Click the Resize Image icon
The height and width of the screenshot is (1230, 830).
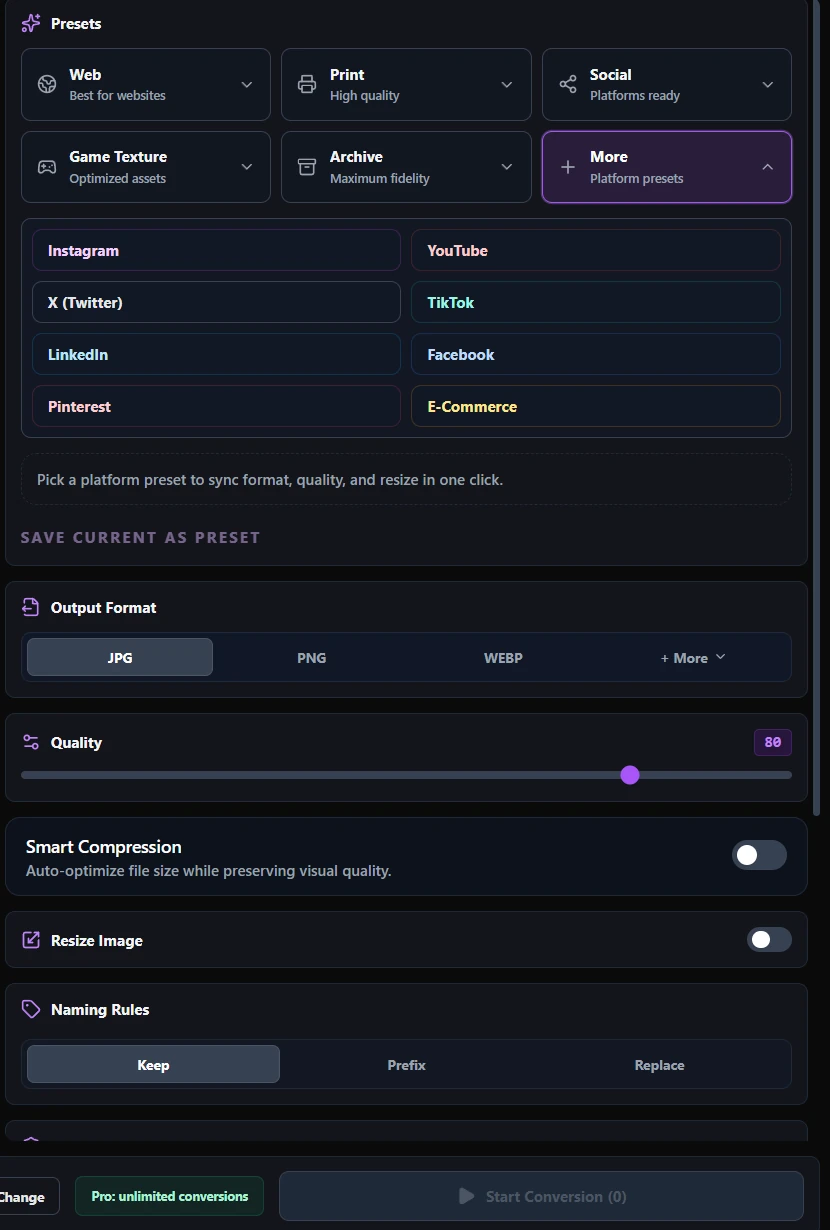click(31, 940)
